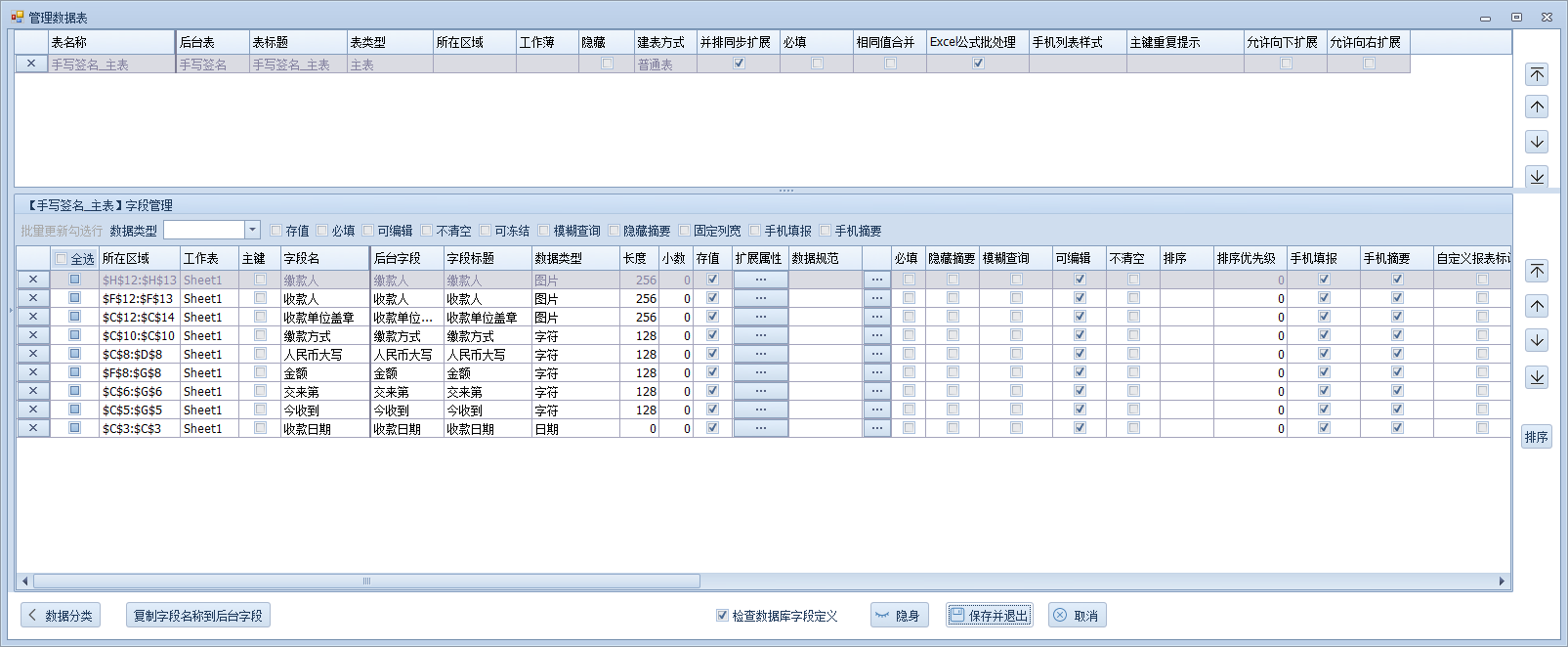The image size is (1568, 647).
Task: Enable the 模糊查询 batch update checkbox
Action: click(544, 231)
